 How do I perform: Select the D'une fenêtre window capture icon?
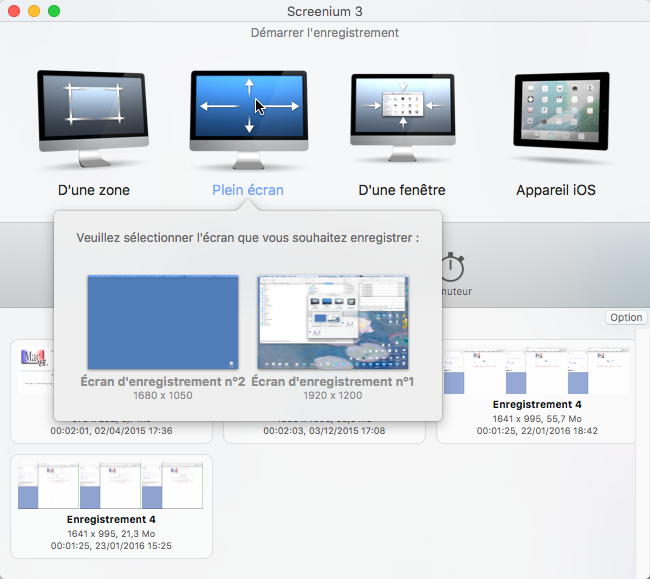(403, 117)
